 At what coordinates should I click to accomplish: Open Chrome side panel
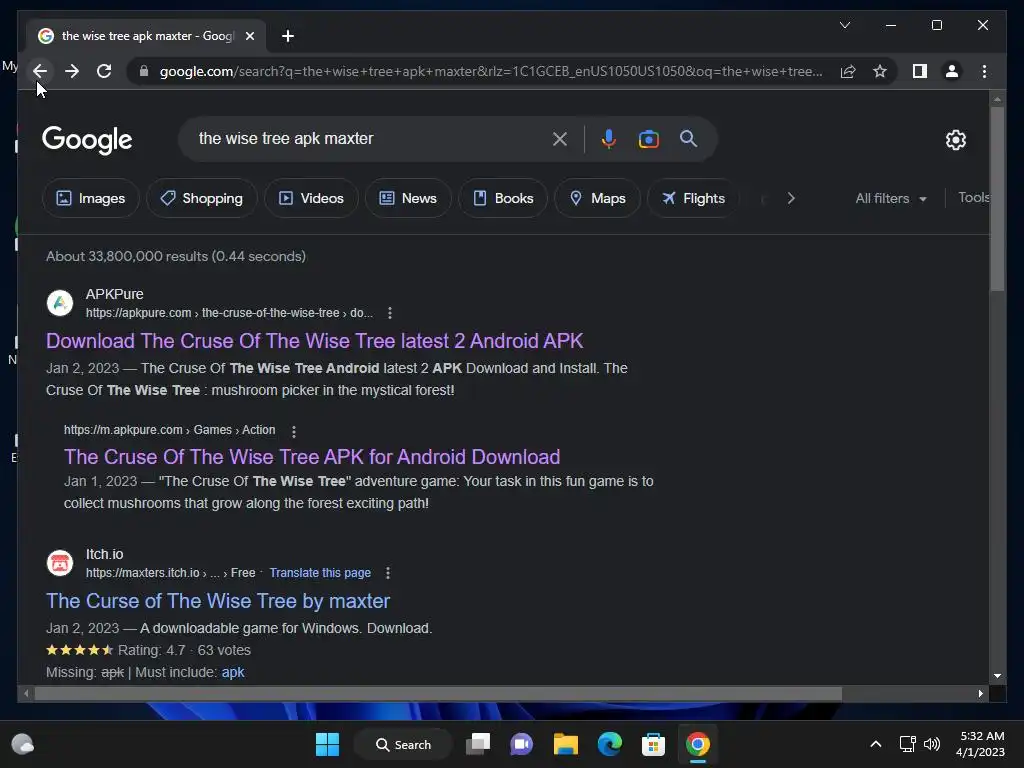(x=920, y=71)
